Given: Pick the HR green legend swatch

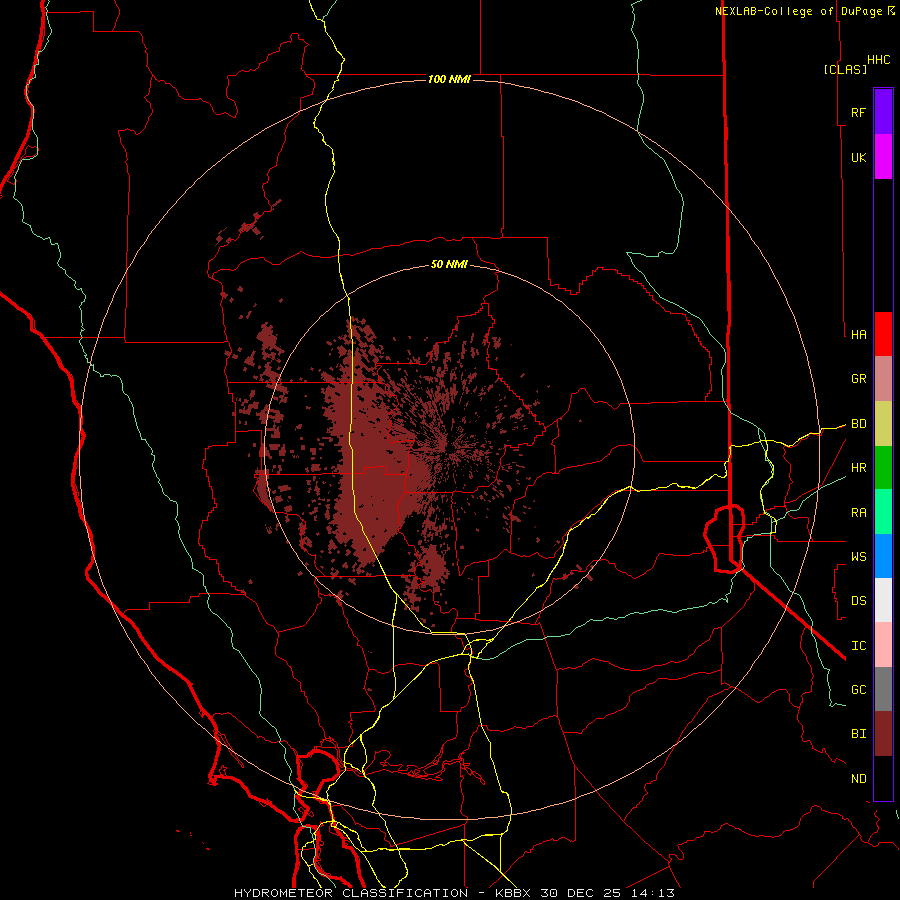Looking at the screenshot, I should click(x=883, y=468).
